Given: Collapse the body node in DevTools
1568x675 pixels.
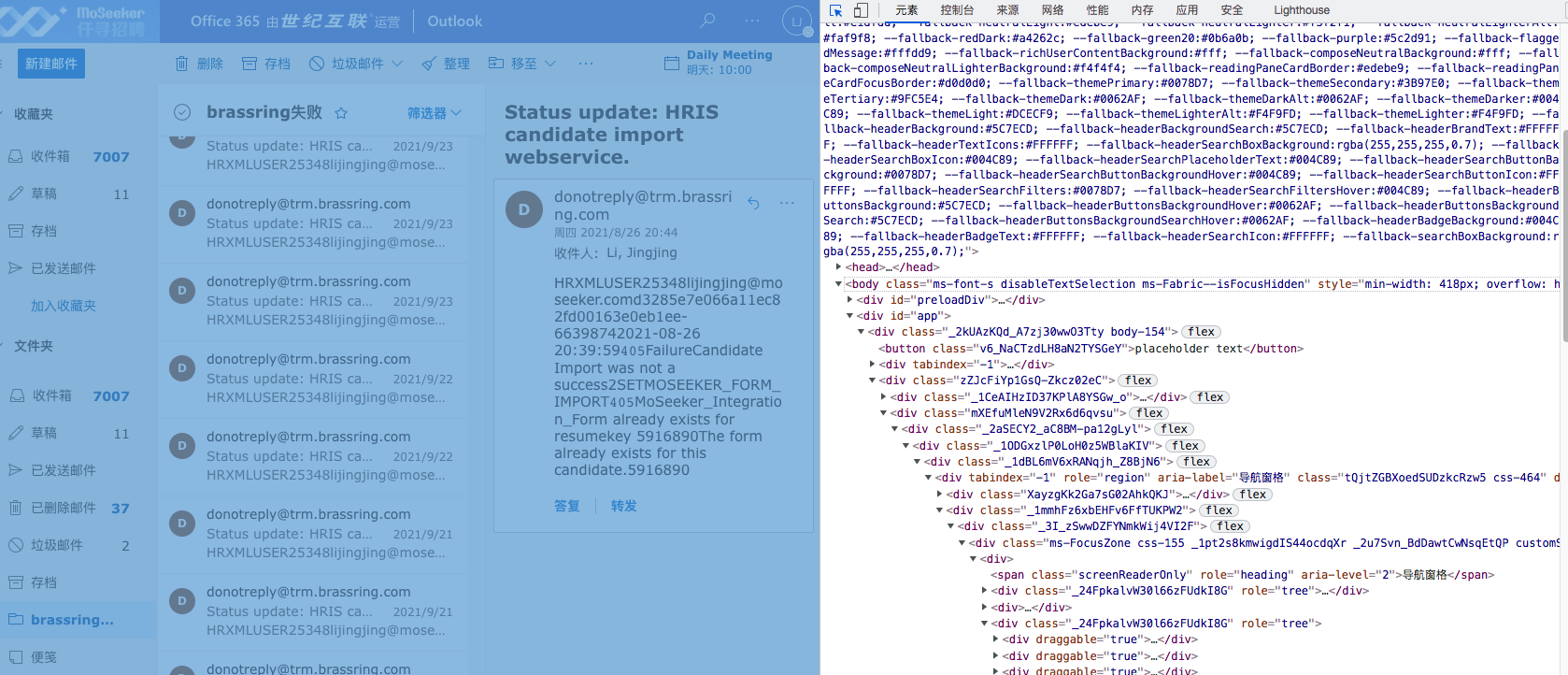Looking at the screenshot, I should pyautogui.click(x=838, y=284).
